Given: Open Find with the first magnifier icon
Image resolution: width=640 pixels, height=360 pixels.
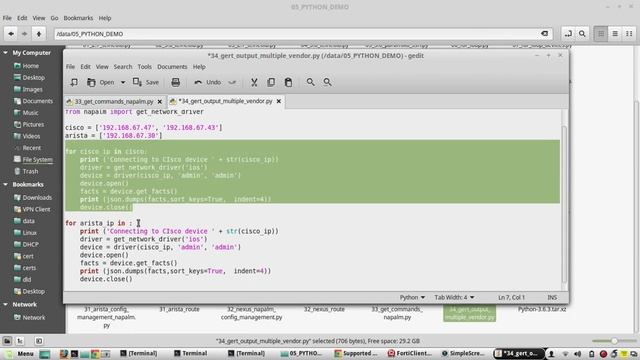Looking at the screenshot, I should 311,82.
